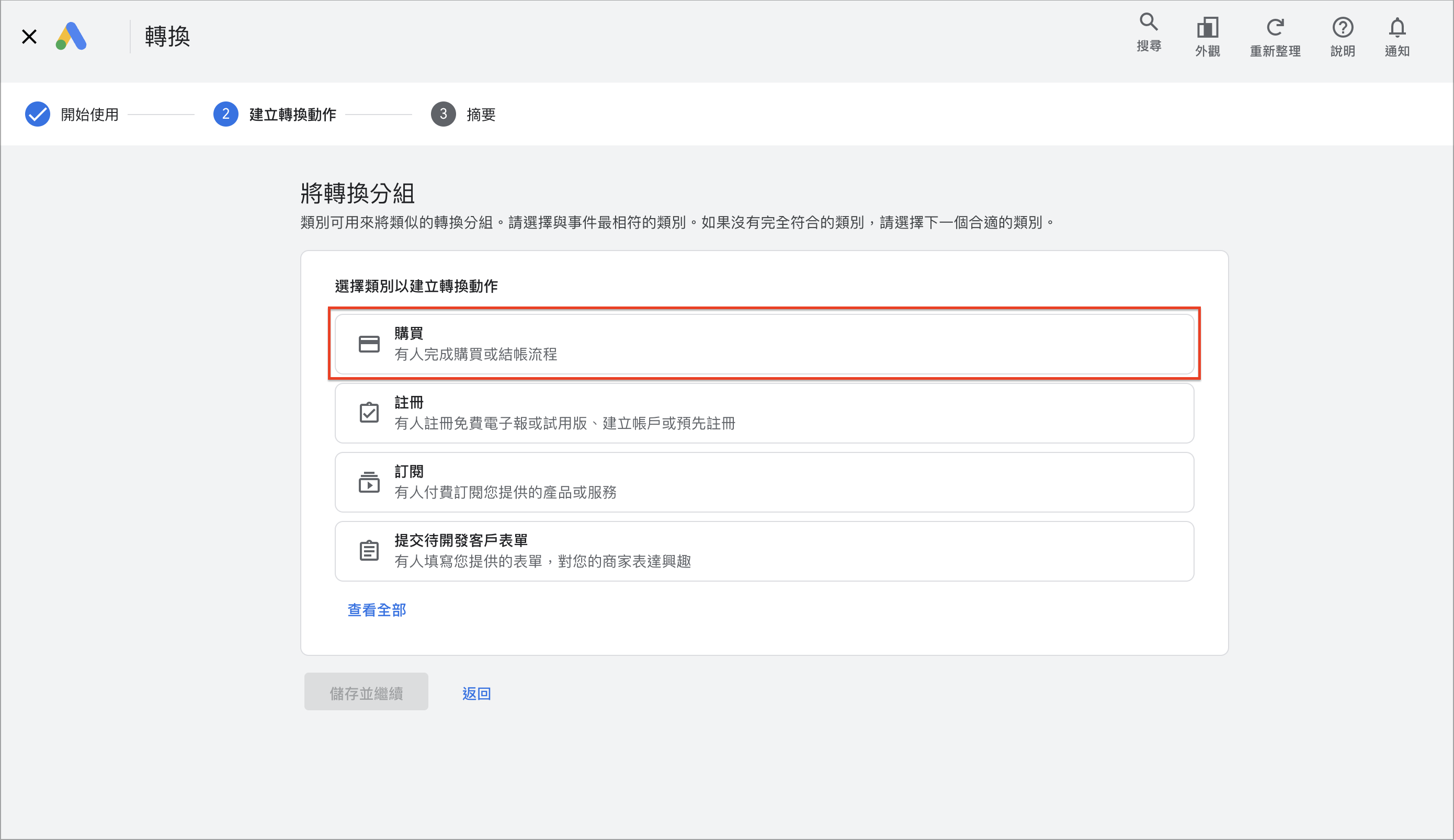Click the 重新整理 refresh icon

click(1275, 27)
